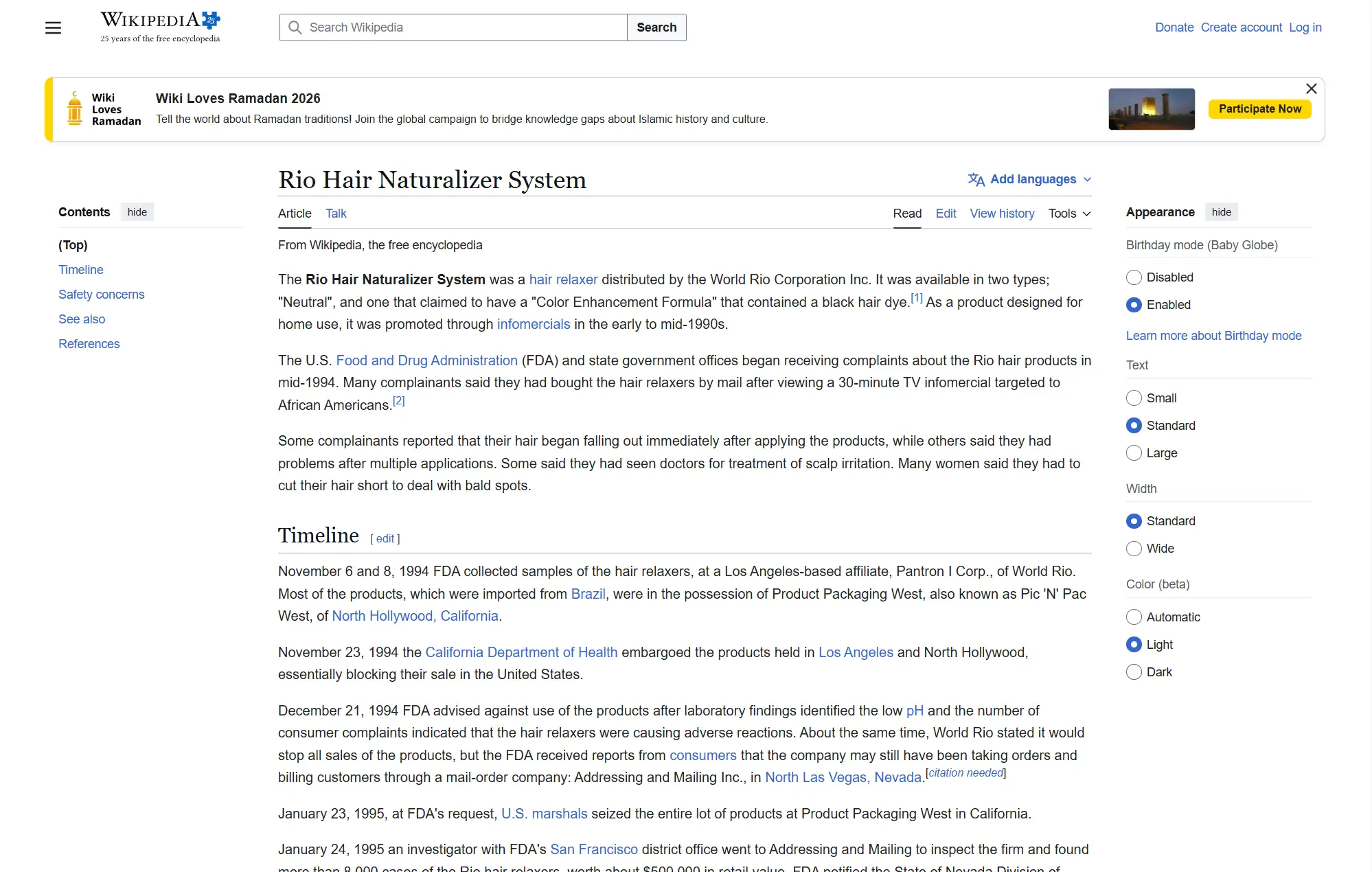Open the hair relaxer link
1372x872 pixels.
562,279
